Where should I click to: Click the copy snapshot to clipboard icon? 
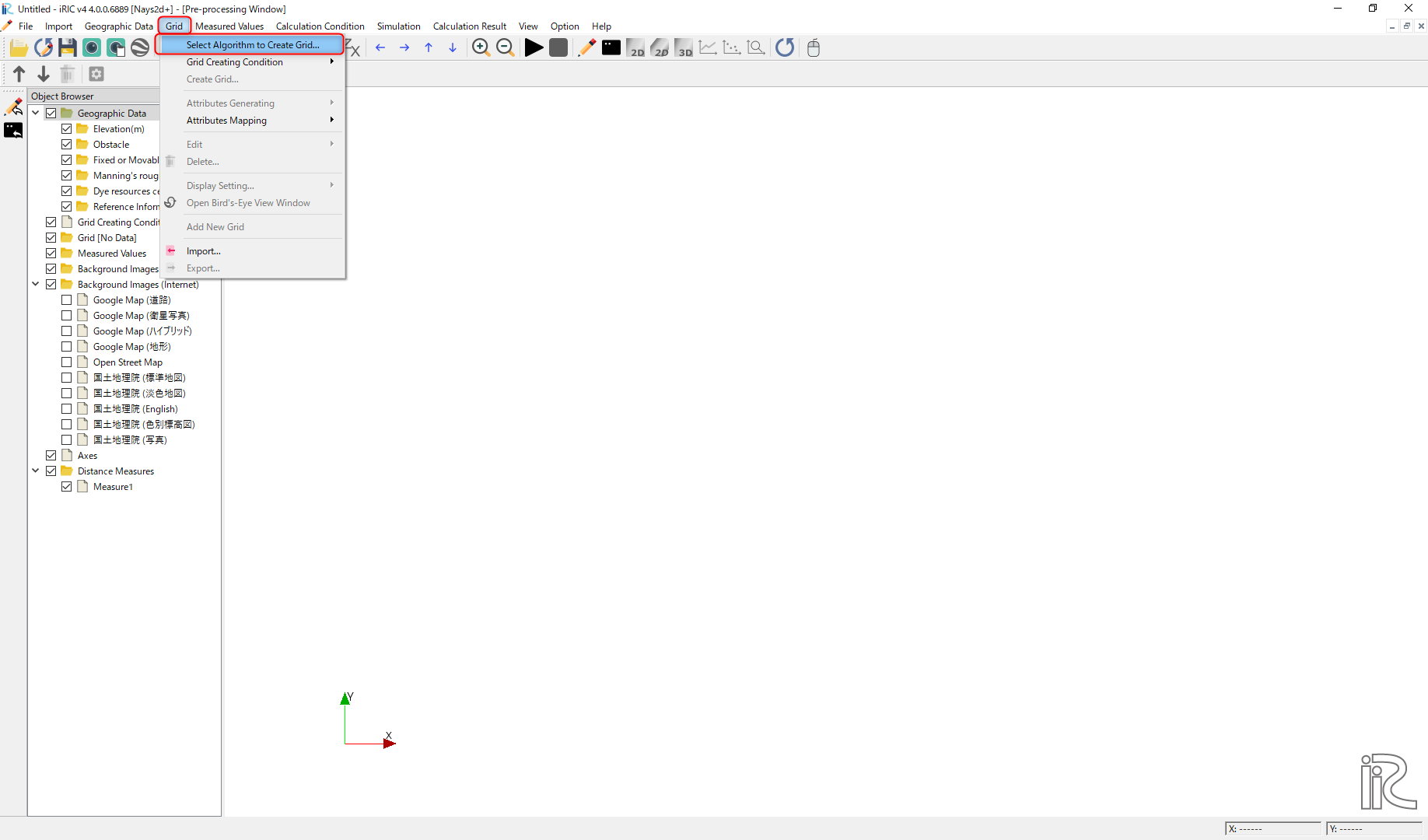pyautogui.click(x=116, y=48)
